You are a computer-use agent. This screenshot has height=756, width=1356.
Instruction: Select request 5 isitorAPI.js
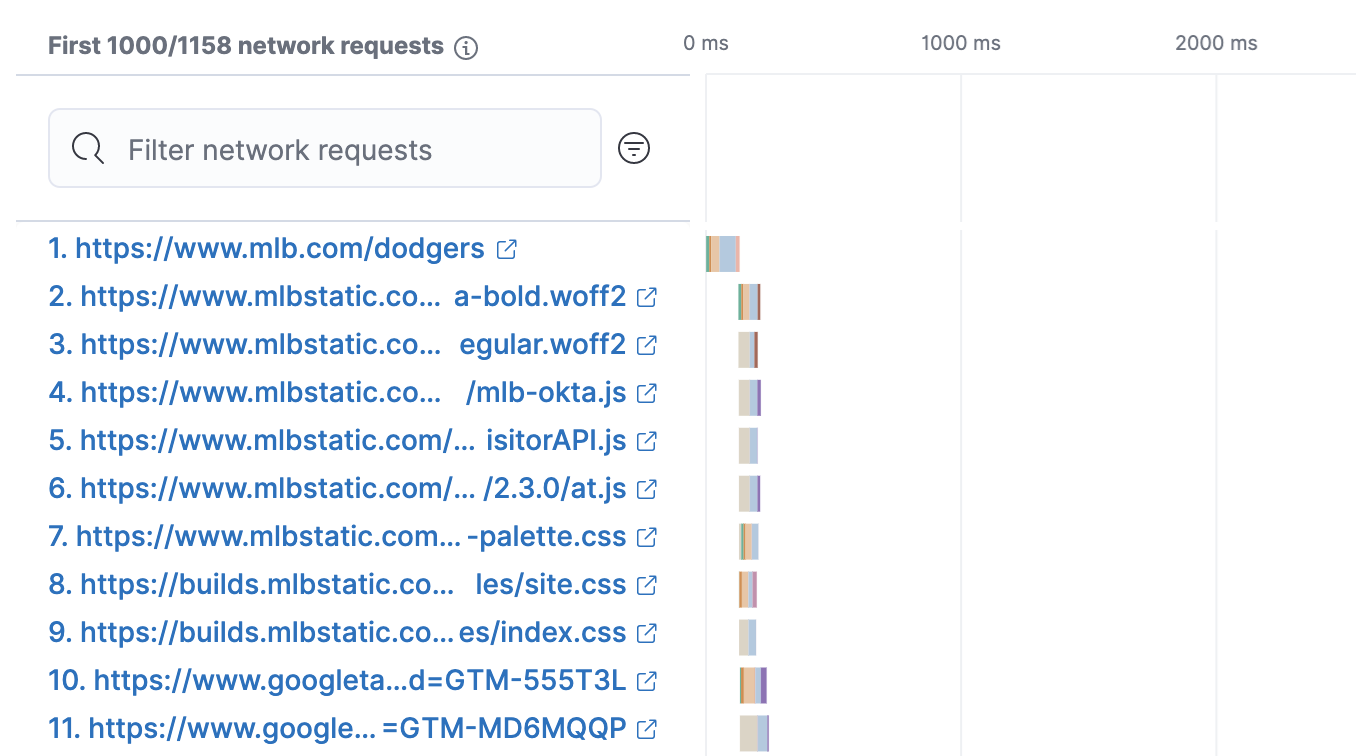337,441
